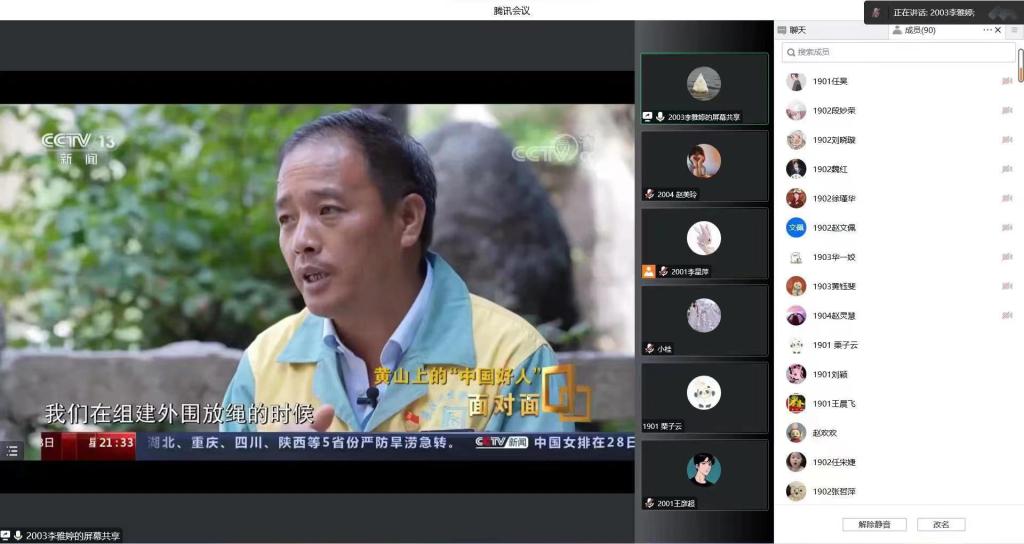Select member 1902赵文佩 in the list
Image resolution: width=1024 pixels, height=544 pixels.
click(x=833, y=228)
